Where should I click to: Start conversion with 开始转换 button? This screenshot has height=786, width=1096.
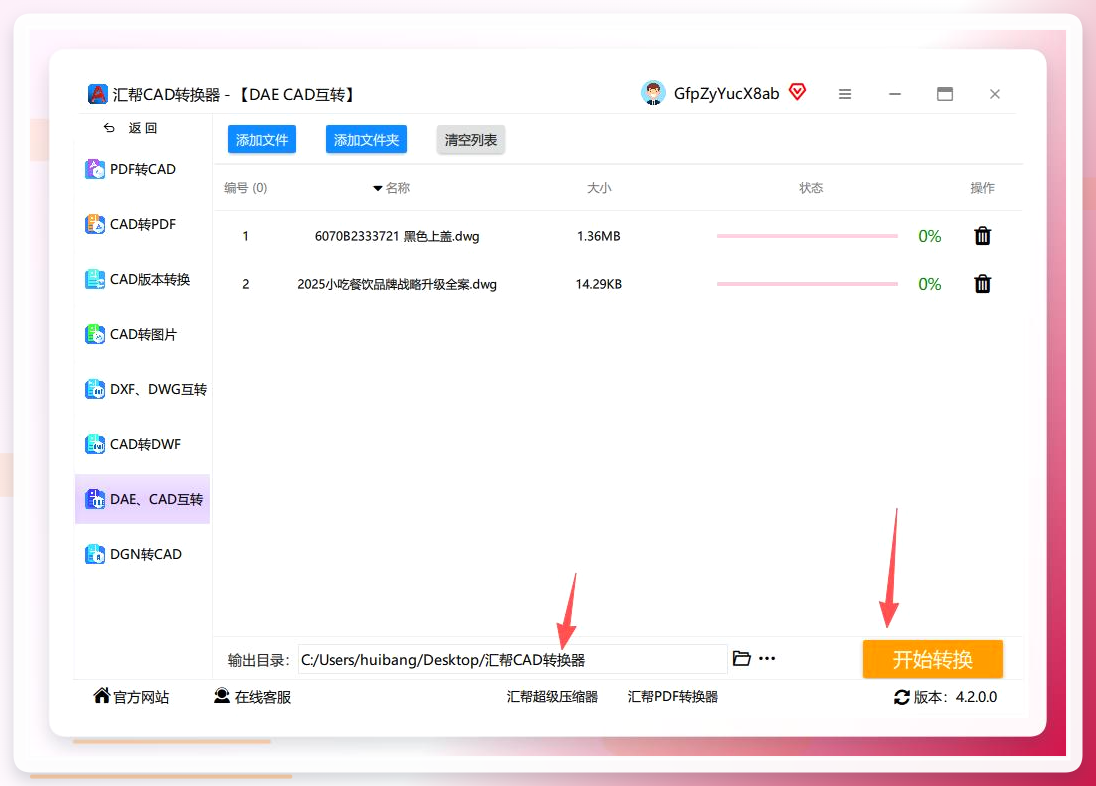(x=932, y=659)
